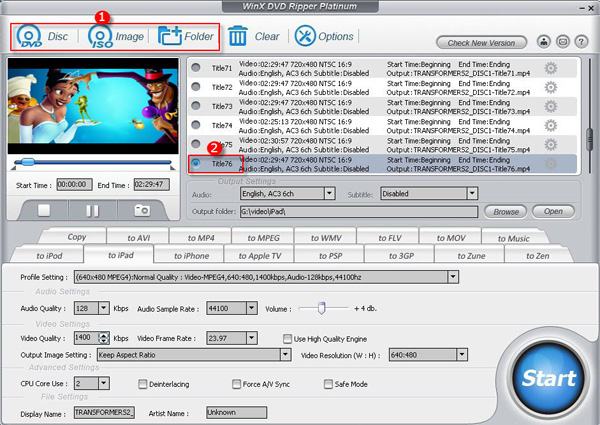Screen dimensions: 600x425
Task: Click the Volume slider handle
Action: coord(321,308)
